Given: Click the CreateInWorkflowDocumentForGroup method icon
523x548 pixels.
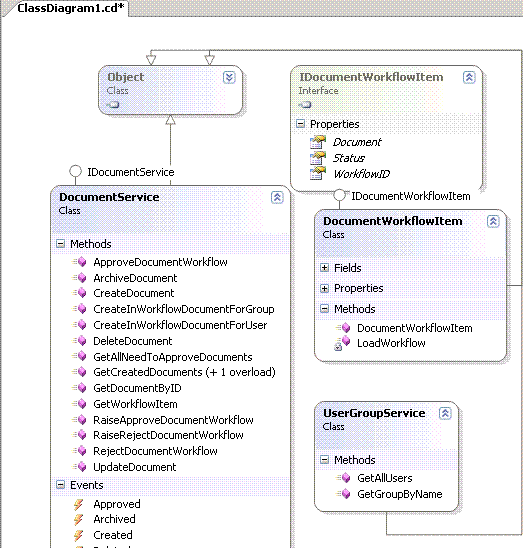Looking at the screenshot, I should (x=79, y=309).
